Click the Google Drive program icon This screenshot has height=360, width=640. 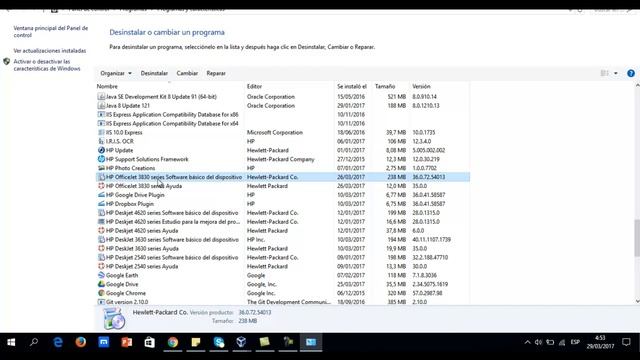(101, 284)
